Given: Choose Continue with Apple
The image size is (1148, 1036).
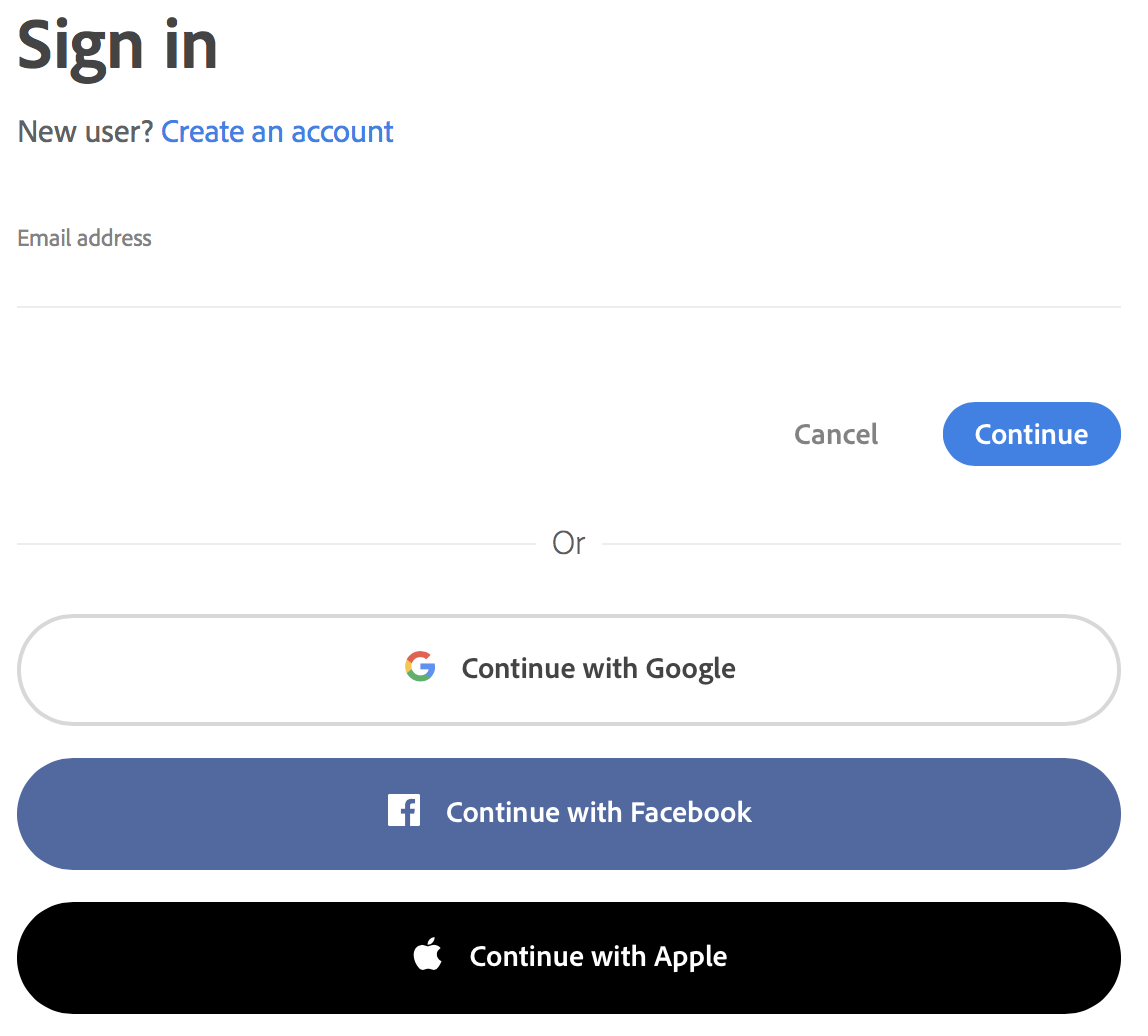Looking at the screenshot, I should (568, 956).
